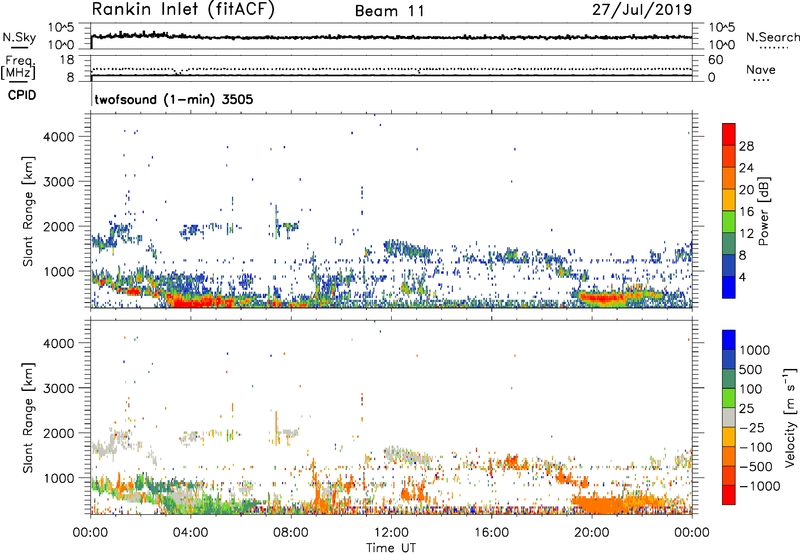Click Velocity colorbar tick '-25'
This screenshot has width=800, height=554.
click(754, 427)
